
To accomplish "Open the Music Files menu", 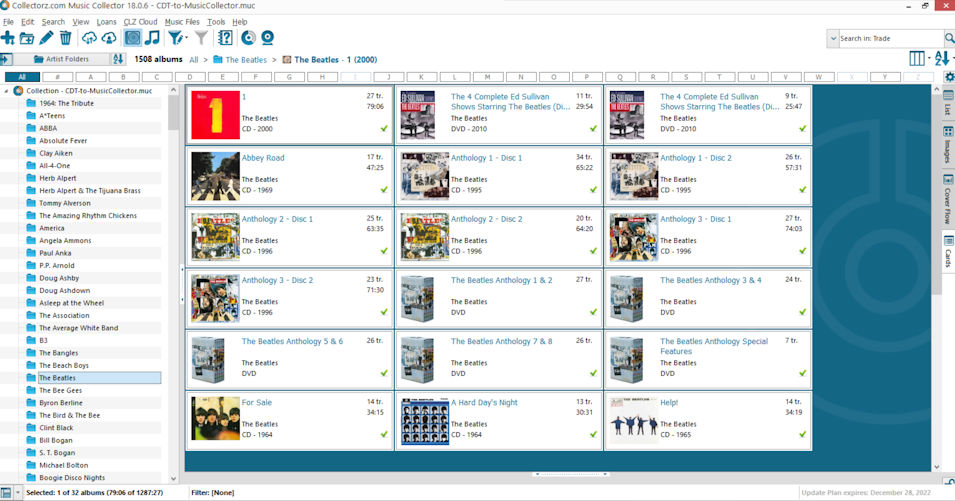I will [182, 22].
